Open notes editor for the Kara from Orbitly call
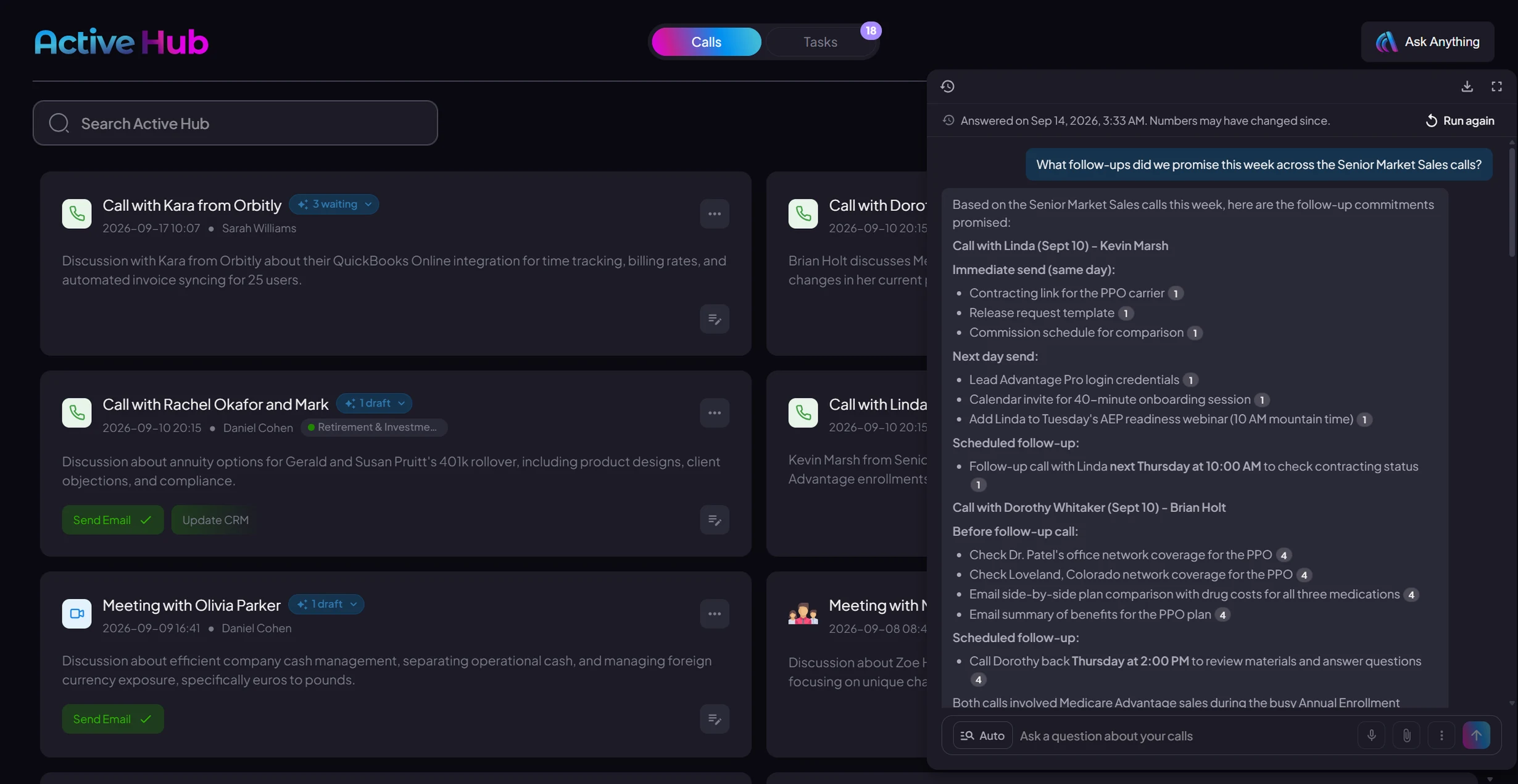This screenshot has height=784, width=1518. (x=715, y=319)
